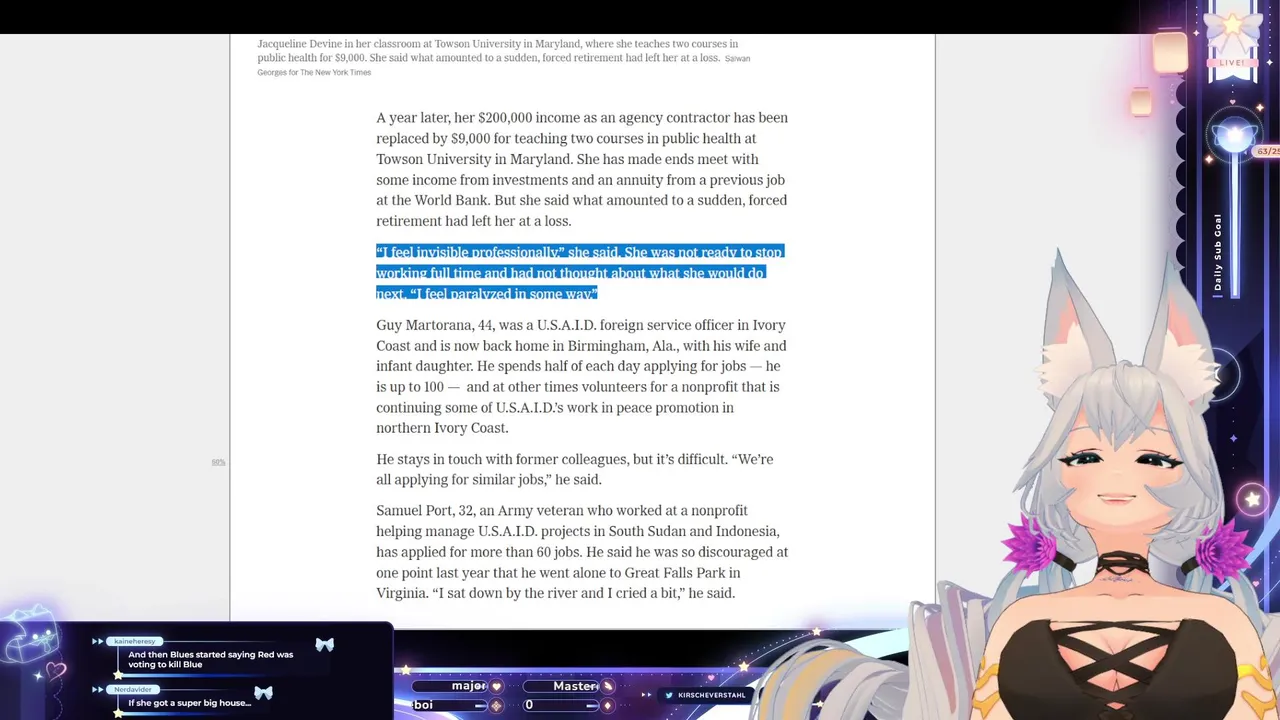Screen dimensions: 1280x720
Task: Click the chat message "And then Blues started saying Red"
Action: (x=210, y=660)
